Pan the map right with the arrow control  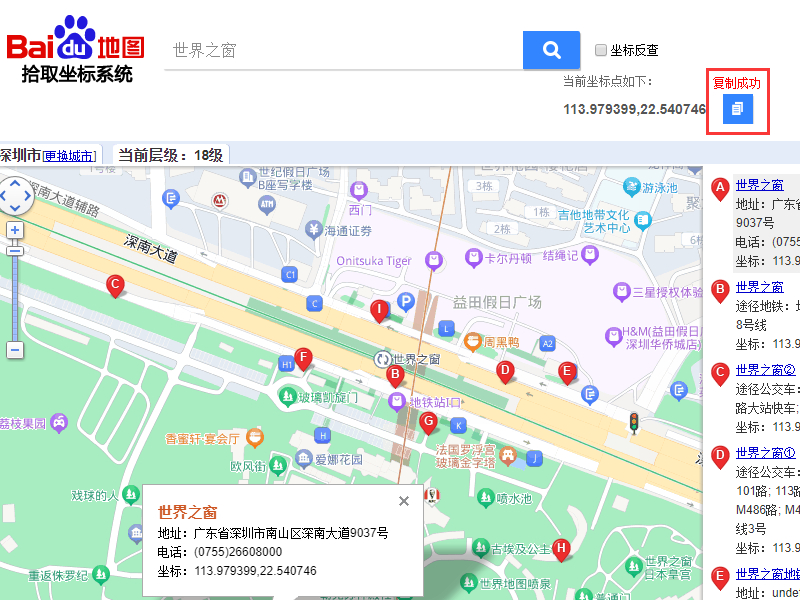28,195
